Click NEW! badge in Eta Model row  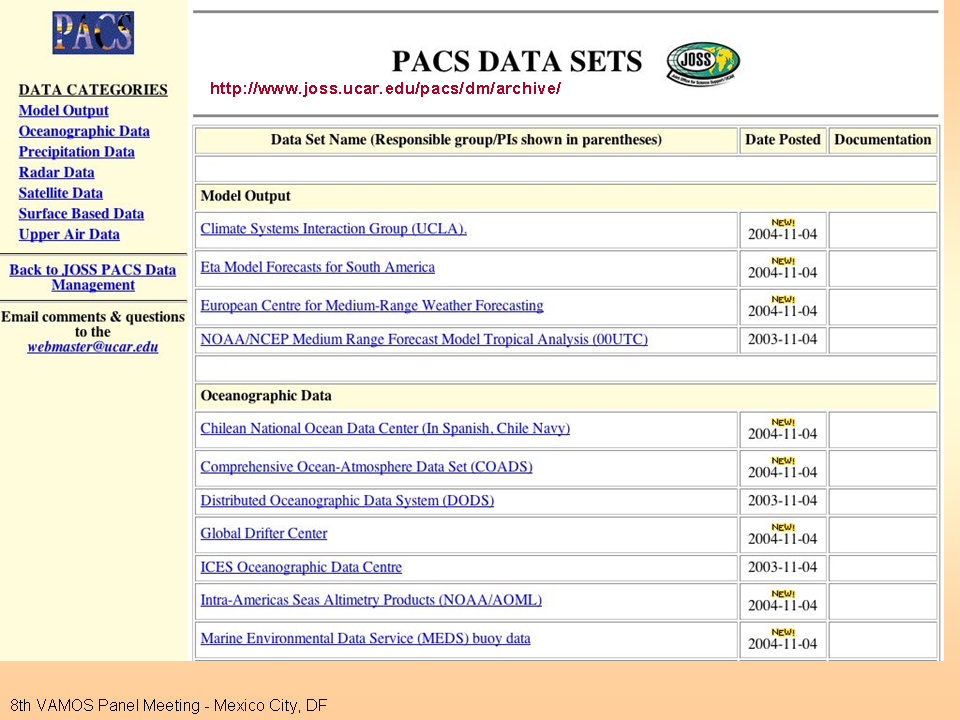coord(782,261)
